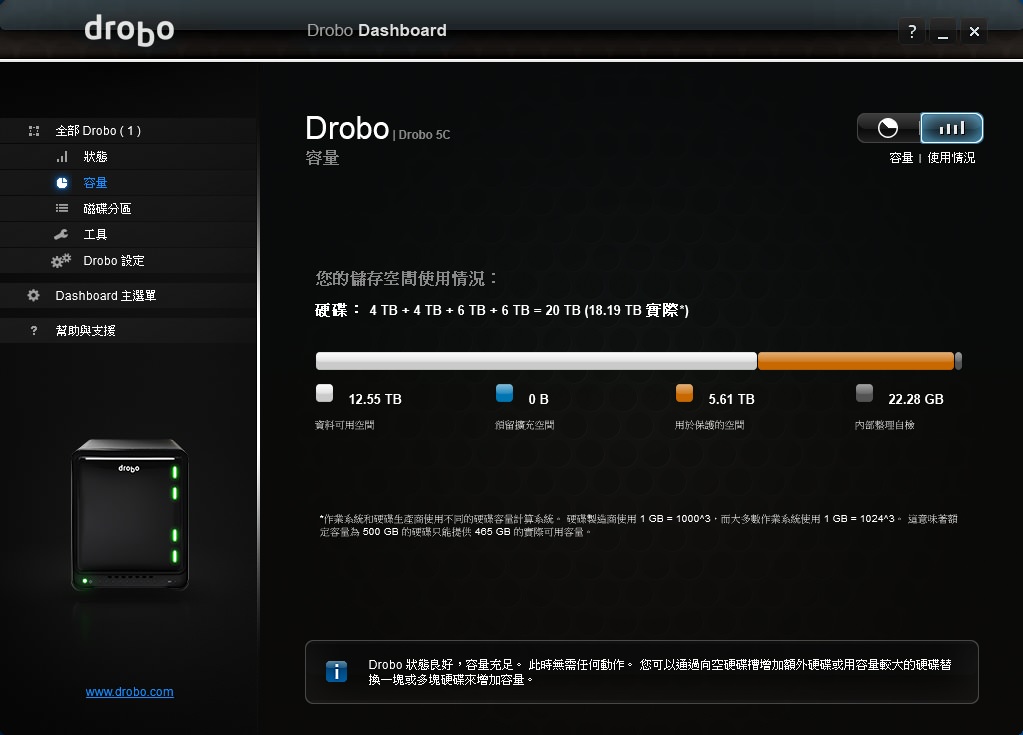This screenshot has height=735, width=1023.
Task: Click the 0 B value
Action: (538, 399)
